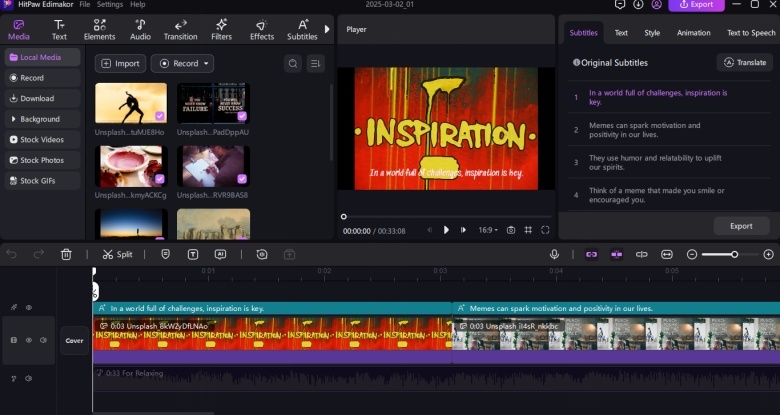
Task: Expand the Background section in sidebar
Action: point(41,119)
